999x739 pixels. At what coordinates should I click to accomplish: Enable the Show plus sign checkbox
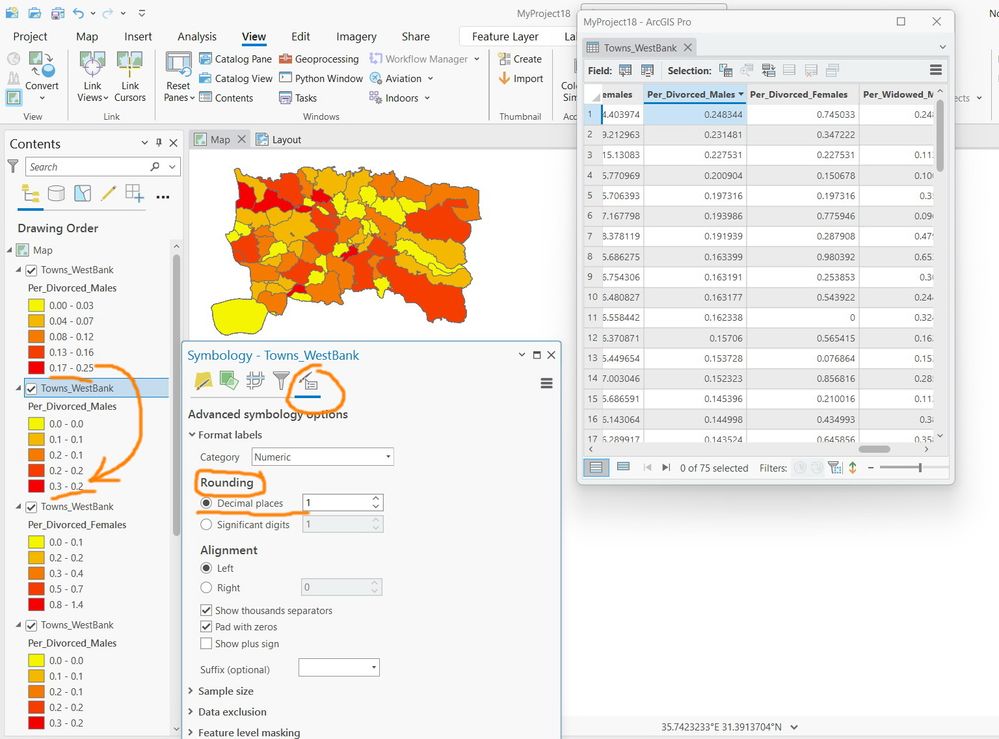coord(206,643)
